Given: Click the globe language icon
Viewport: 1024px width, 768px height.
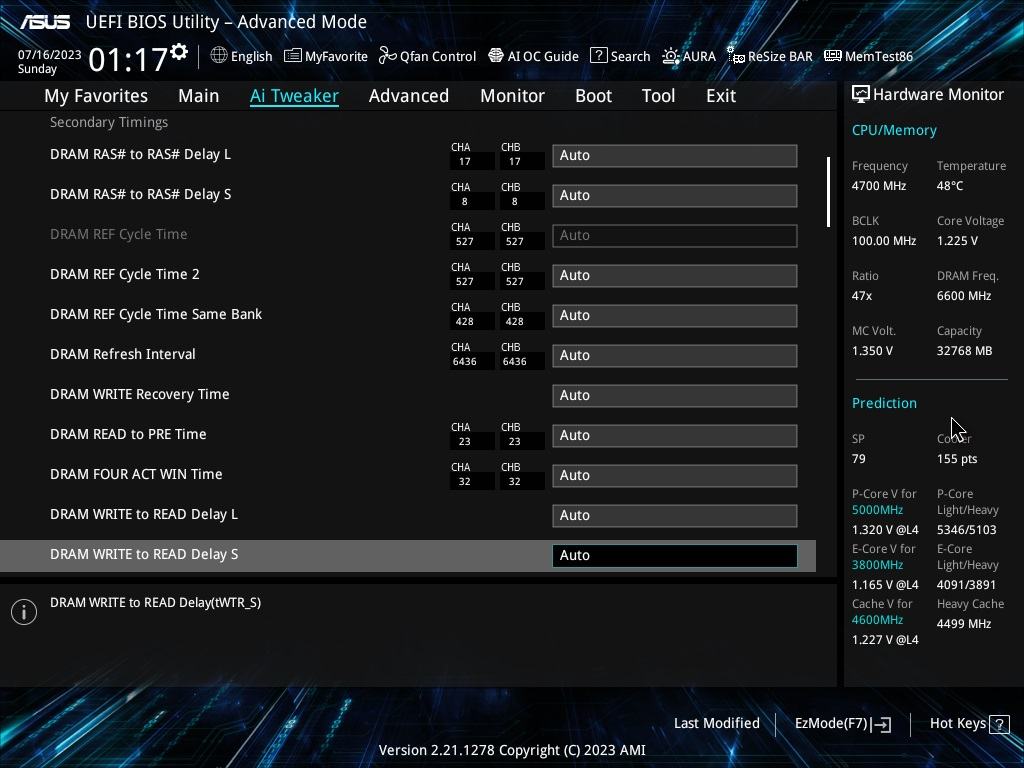Looking at the screenshot, I should pos(219,56).
